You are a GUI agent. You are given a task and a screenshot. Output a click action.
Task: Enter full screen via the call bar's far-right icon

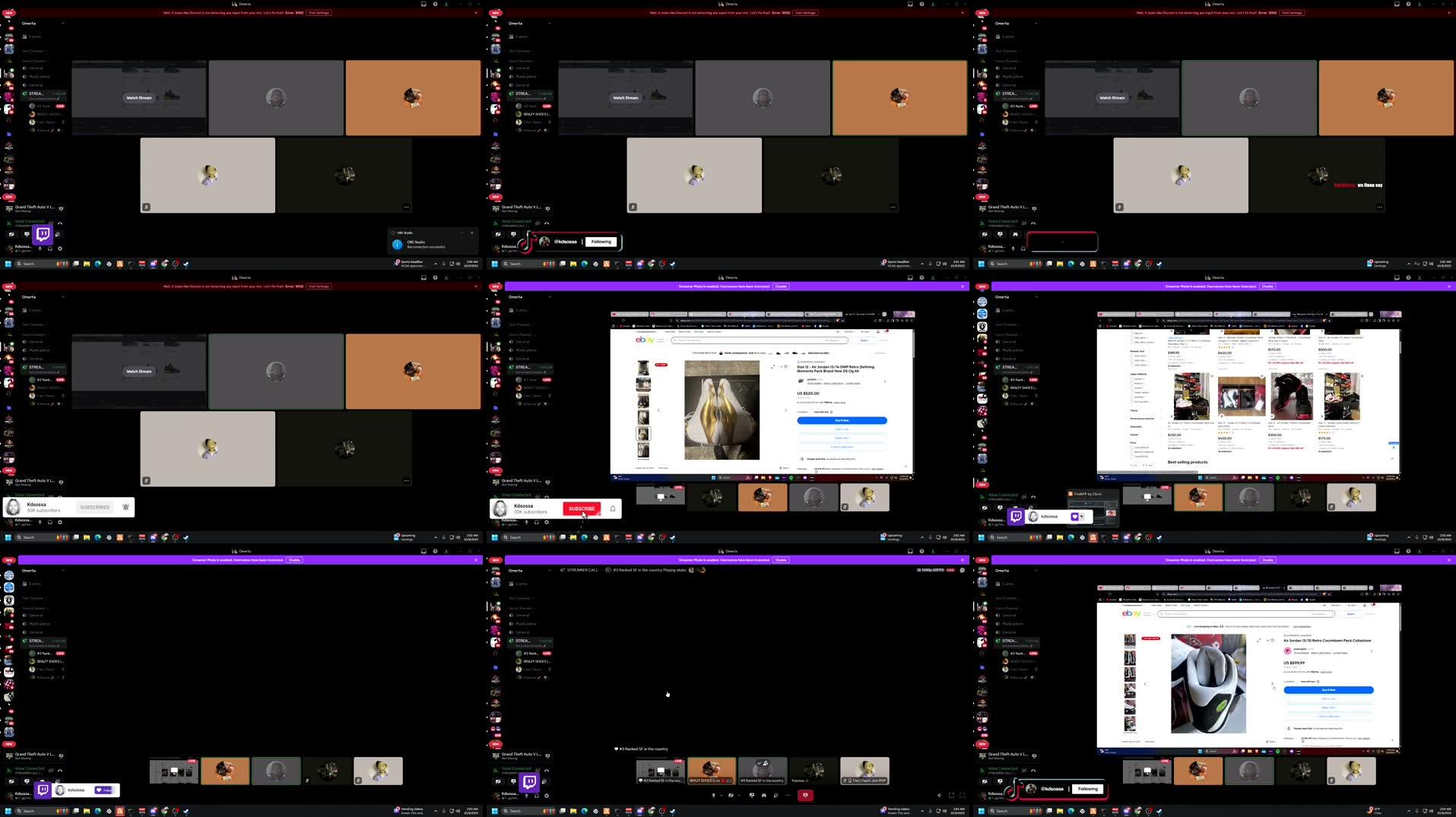click(x=963, y=795)
